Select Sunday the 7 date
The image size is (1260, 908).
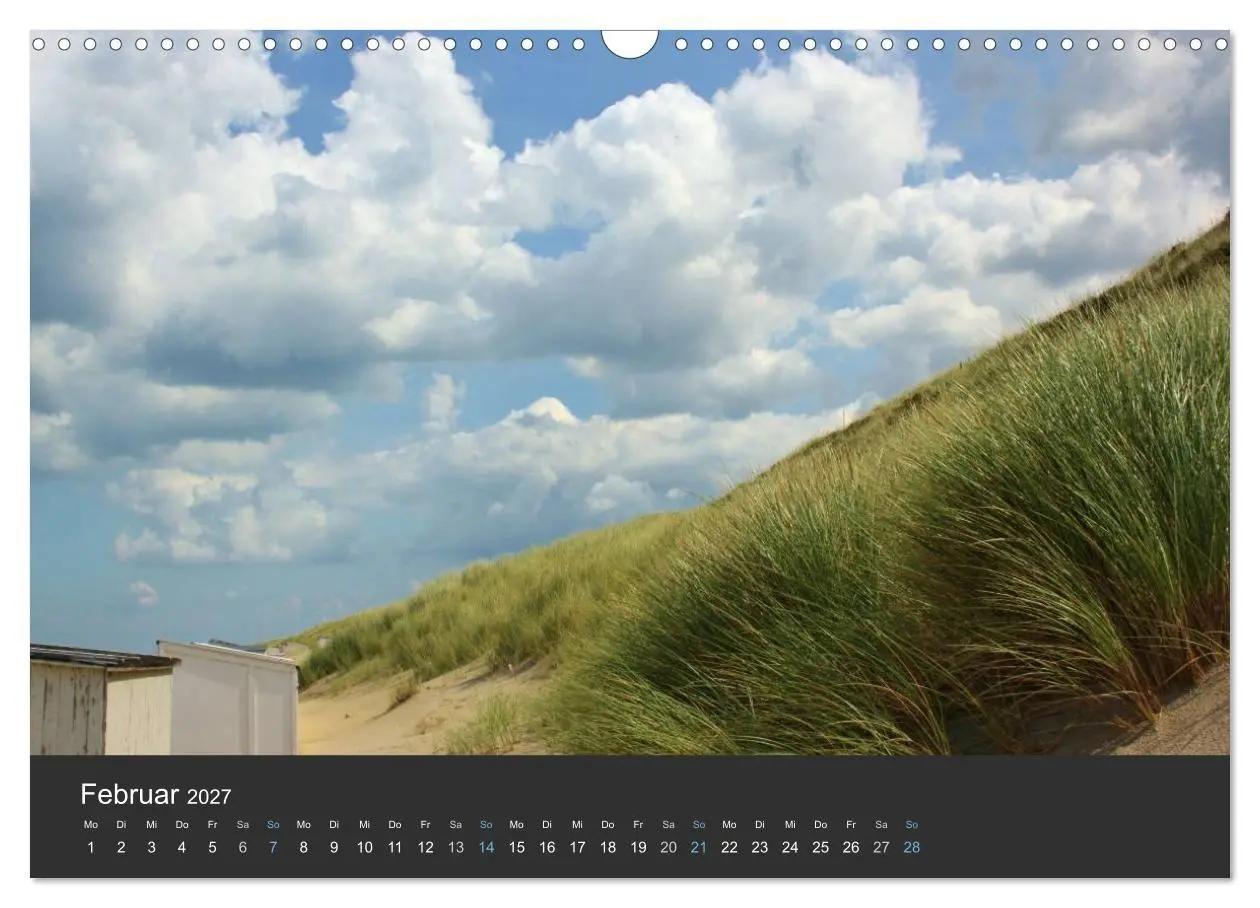273,847
